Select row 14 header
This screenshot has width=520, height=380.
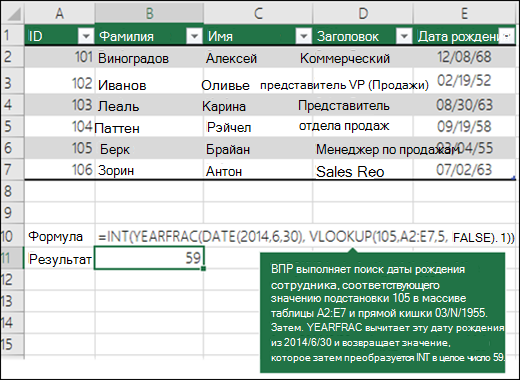(12, 323)
